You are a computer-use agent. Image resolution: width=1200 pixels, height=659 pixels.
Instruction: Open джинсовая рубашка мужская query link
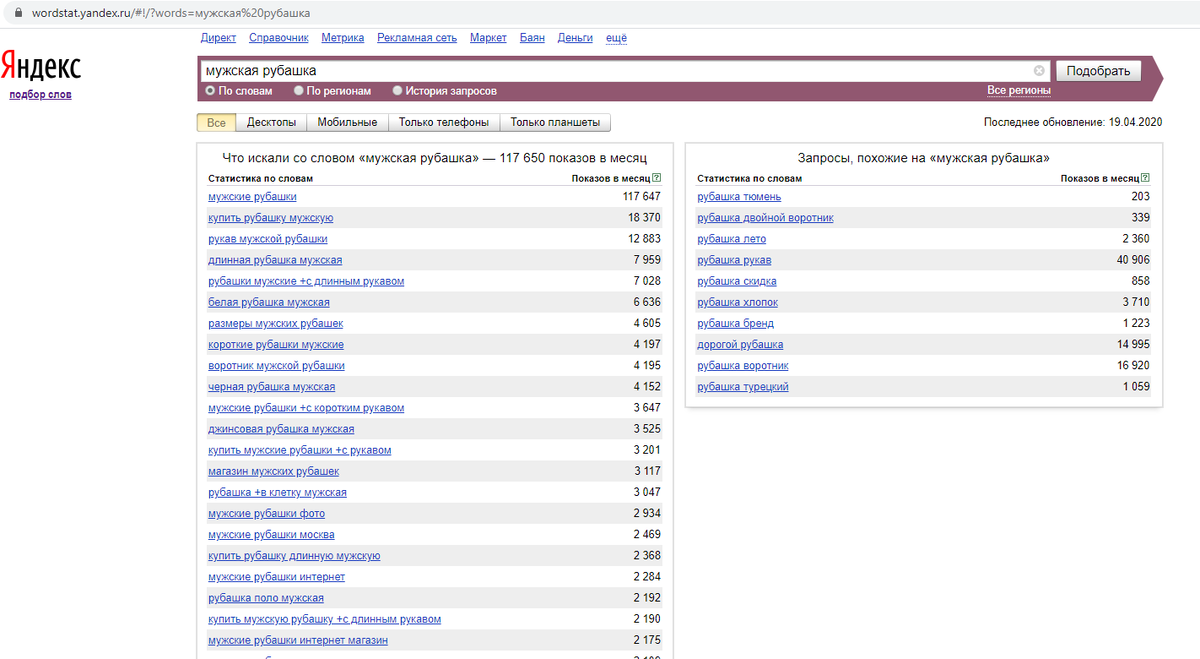pos(281,429)
